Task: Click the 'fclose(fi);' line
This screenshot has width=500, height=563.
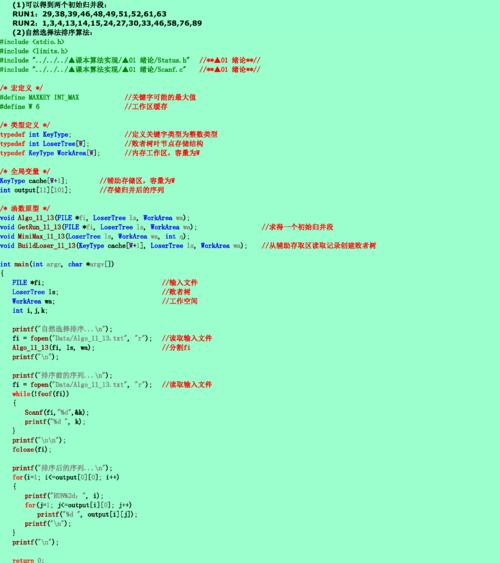Action: [x=32, y=450]
